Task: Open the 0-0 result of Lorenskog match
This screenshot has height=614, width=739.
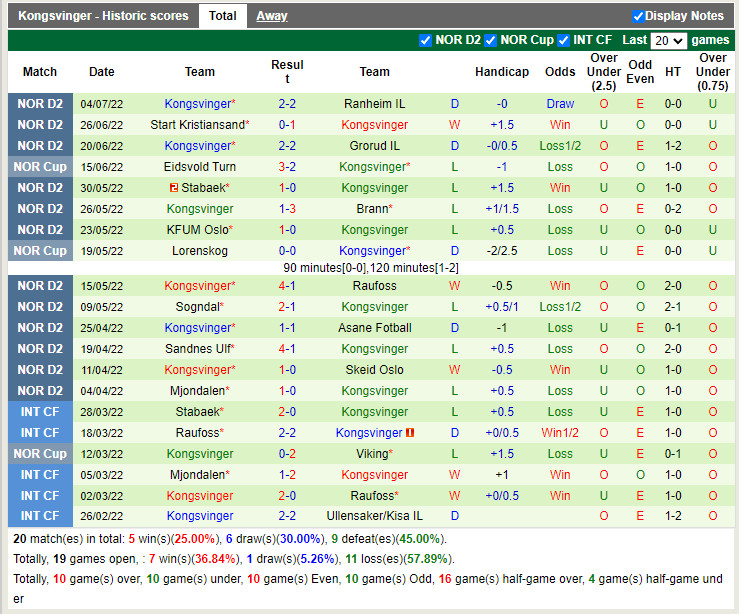Action: [x=287, y=251]
